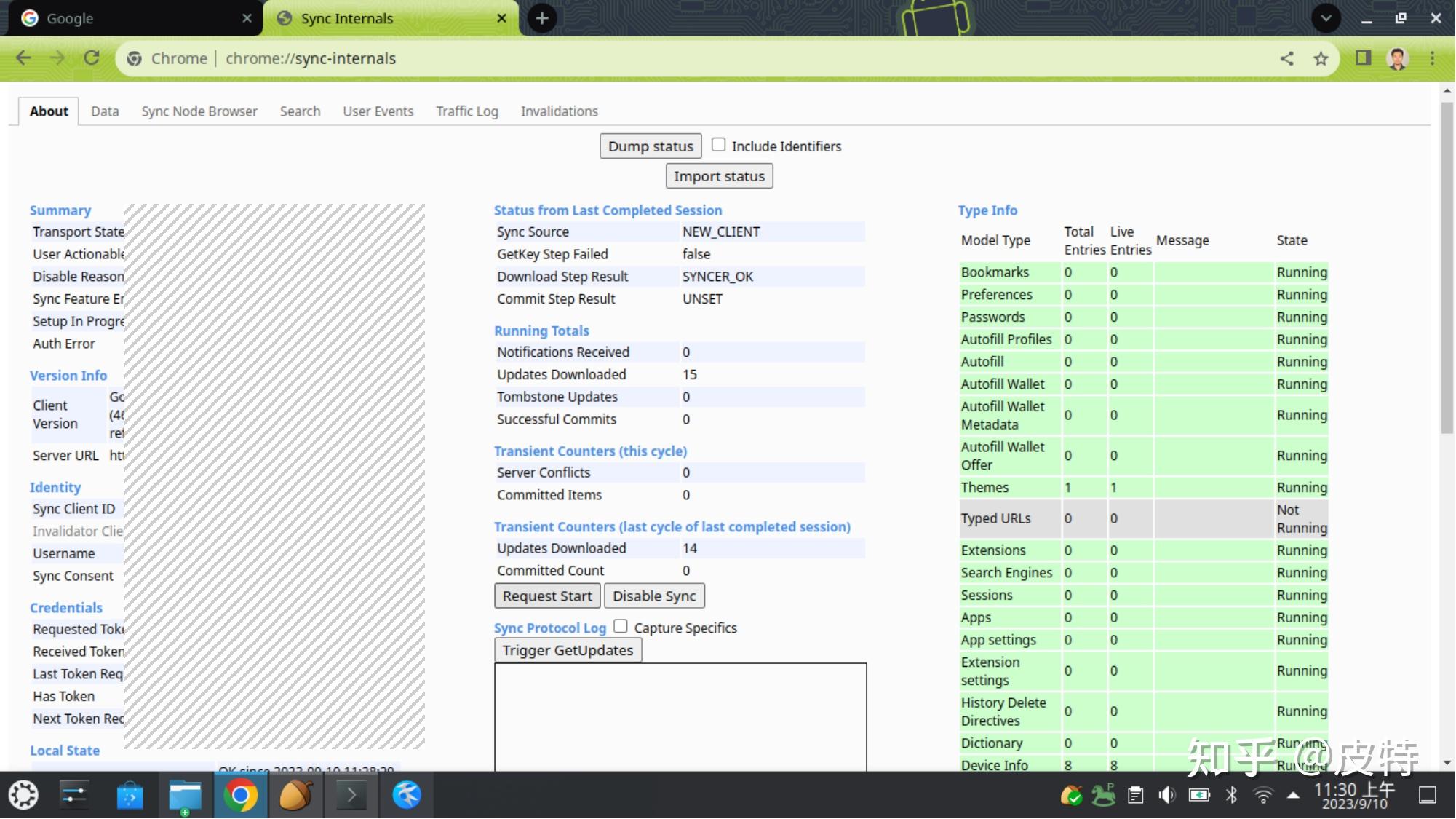Viewport: 1456px width, 819px height.
Task: Open the side panel icon
Action: (x=1363, y=58)
